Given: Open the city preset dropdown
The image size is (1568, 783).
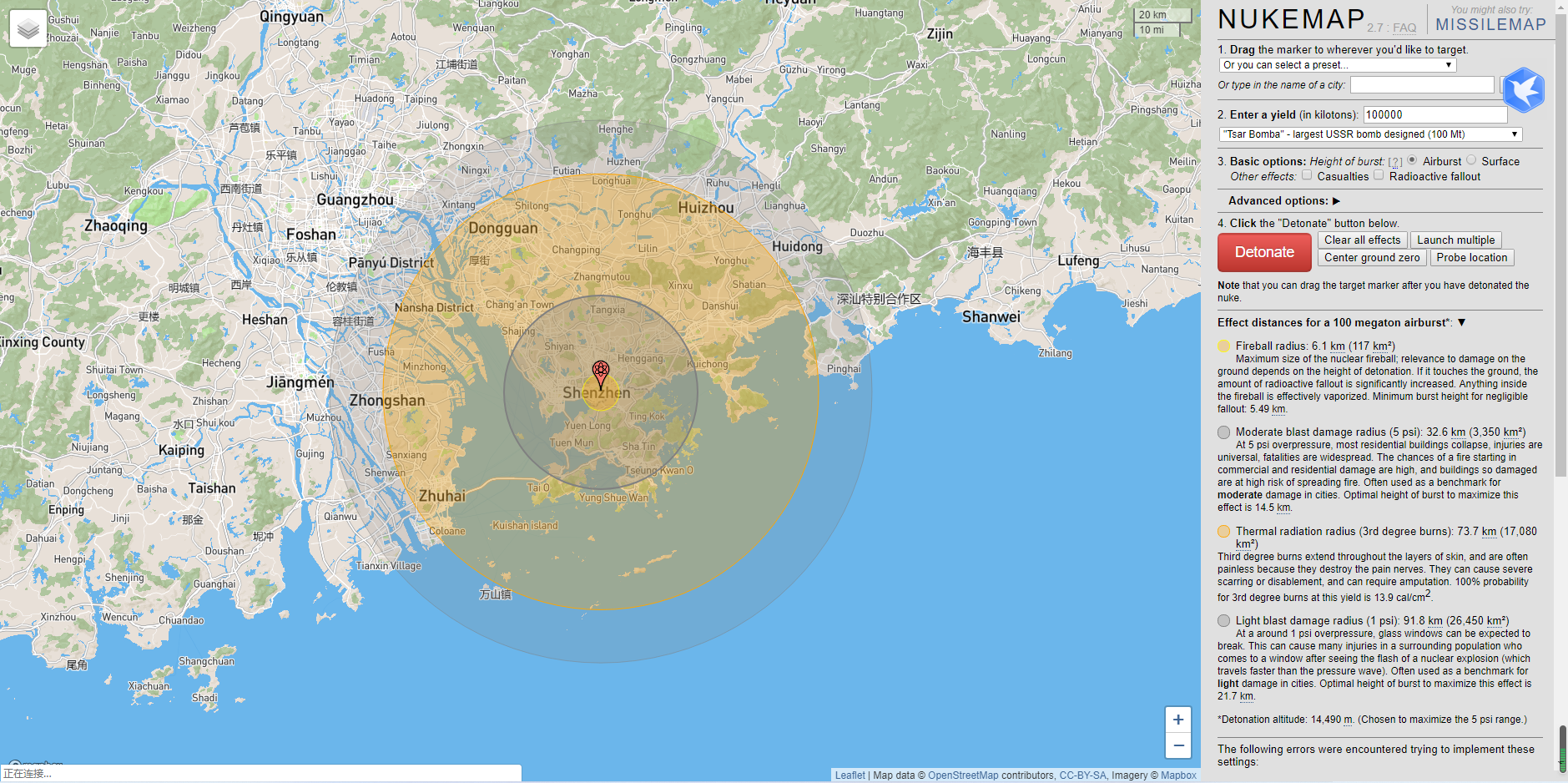Looking at the screenshot, I should point(1338,65).
